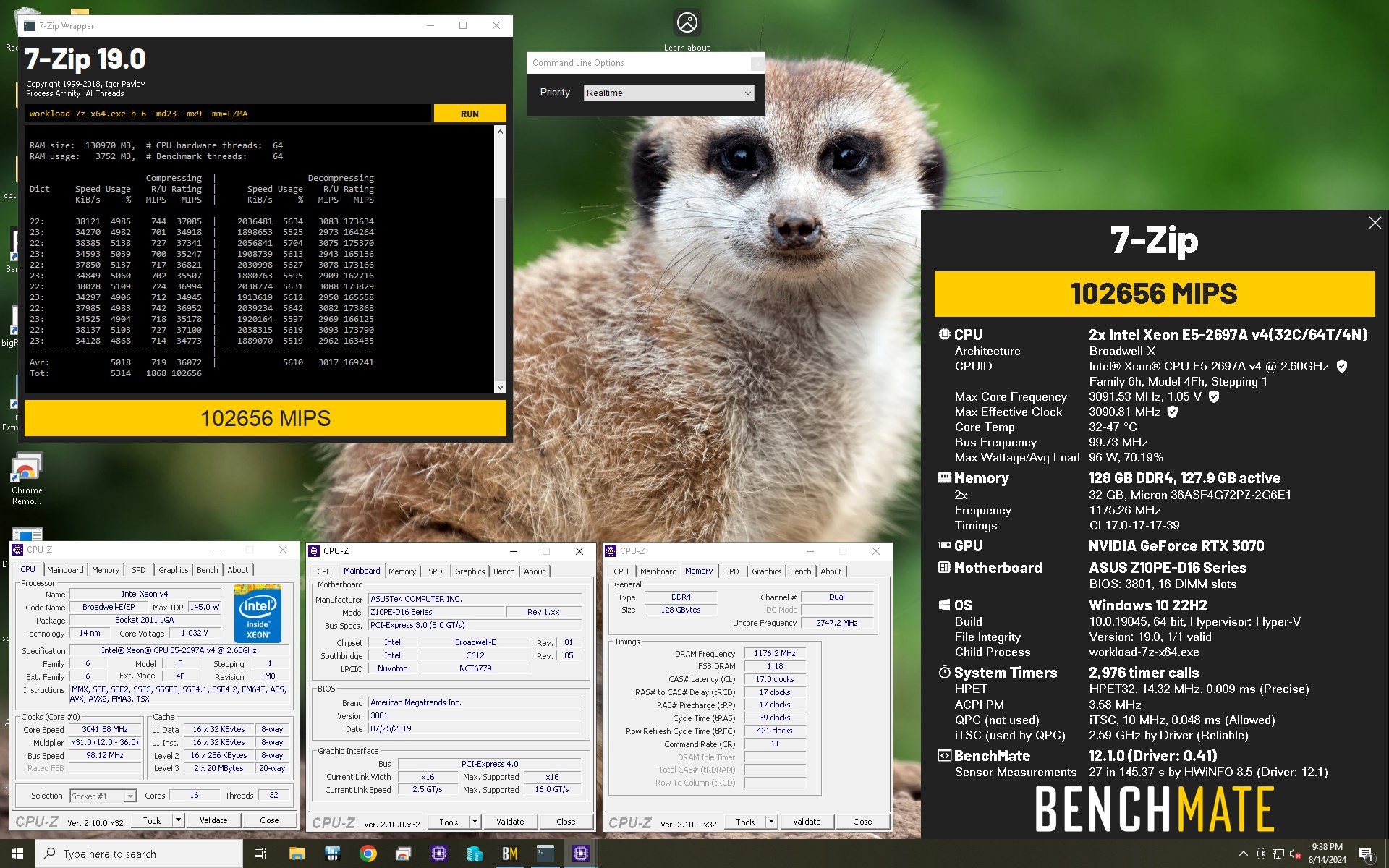Open the About tab in right CPU-Z window

tap(831, 571)
